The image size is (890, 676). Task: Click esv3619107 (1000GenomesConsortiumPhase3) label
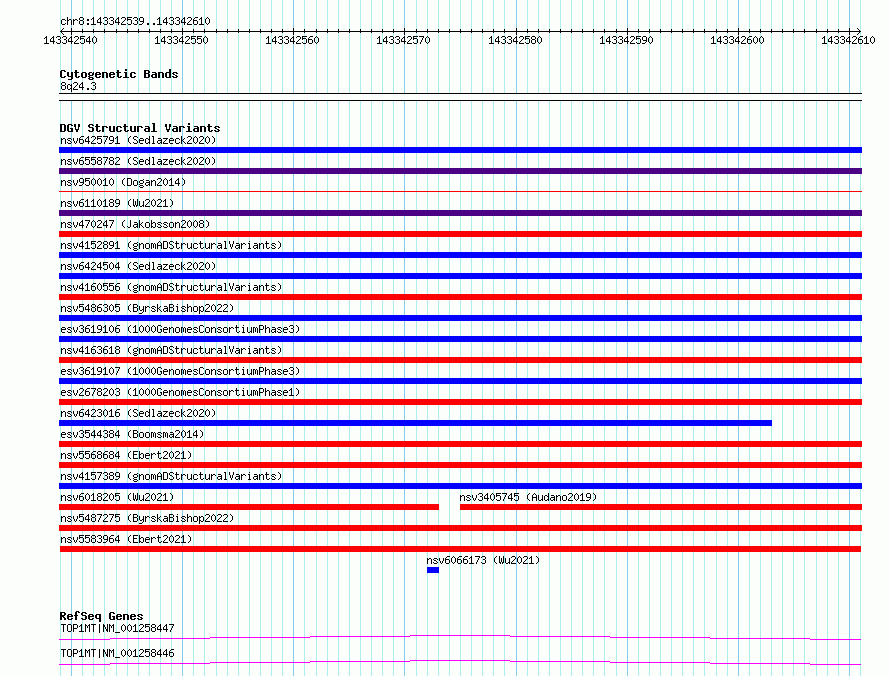coord(180,371)
